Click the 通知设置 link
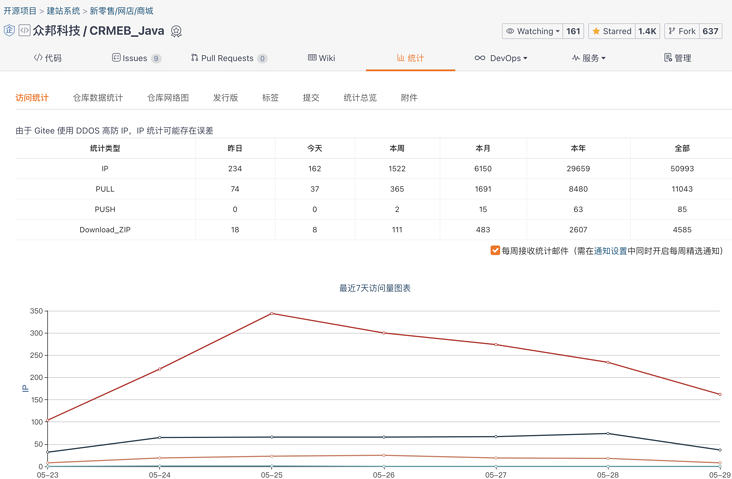The width and height of the screenshot is (732, 479). coord(610,251)
